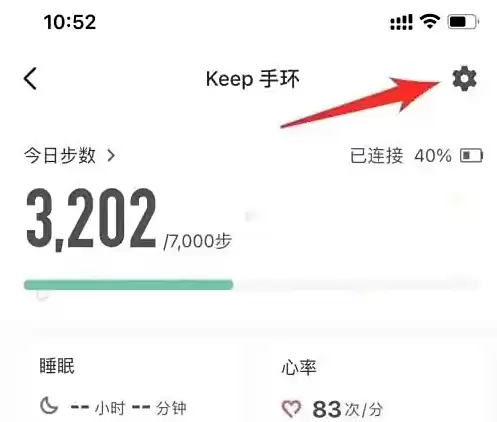Expand today's steps chevron arrow

tap(111, 155)
